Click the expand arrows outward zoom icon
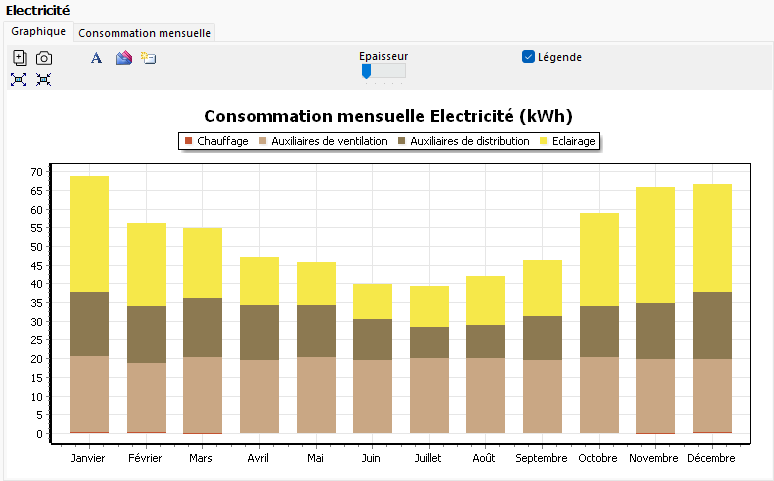 point(19,80)
